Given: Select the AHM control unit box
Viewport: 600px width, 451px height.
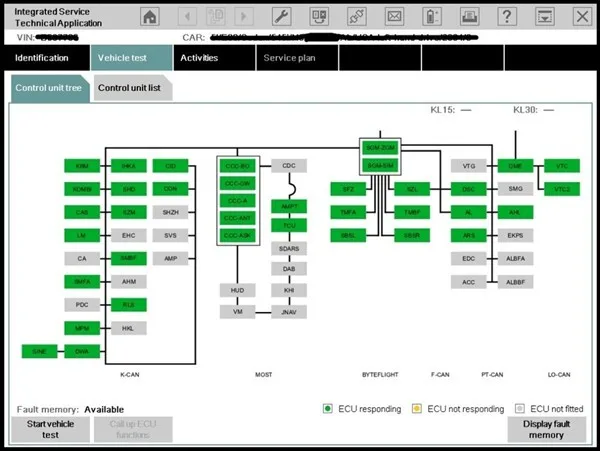Looking at the screenshot, I should click(x=129, y=282).
